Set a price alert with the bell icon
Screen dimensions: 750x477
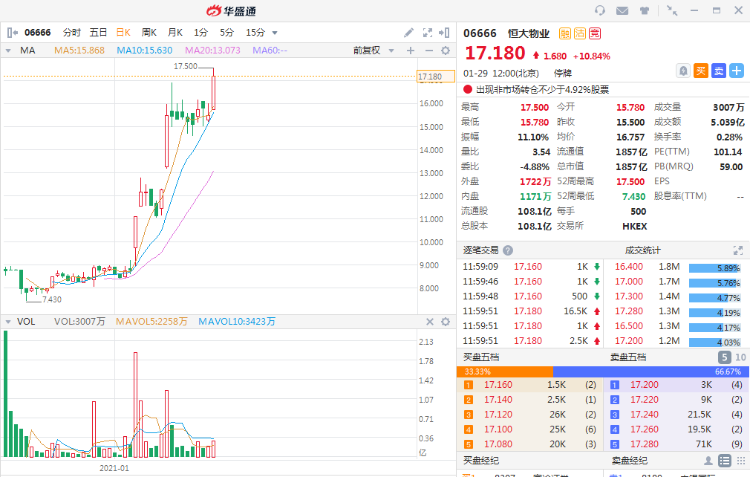[683, 71]
